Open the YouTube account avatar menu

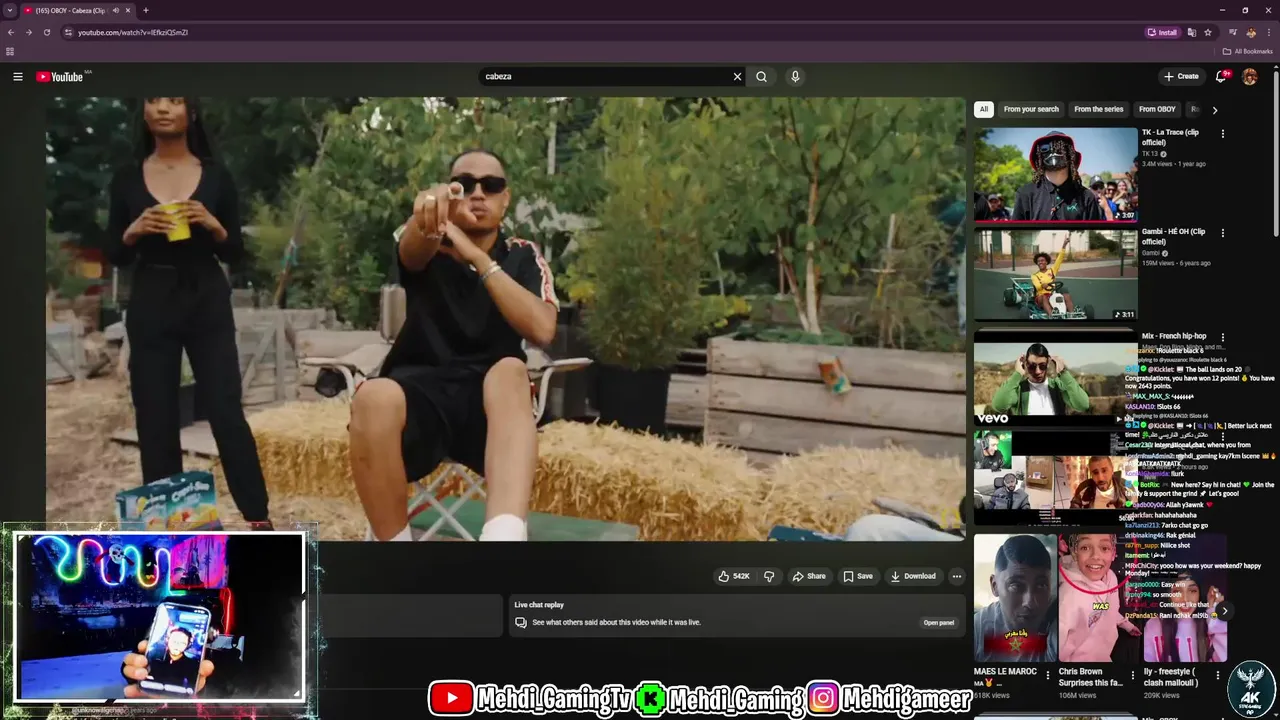1249,76
